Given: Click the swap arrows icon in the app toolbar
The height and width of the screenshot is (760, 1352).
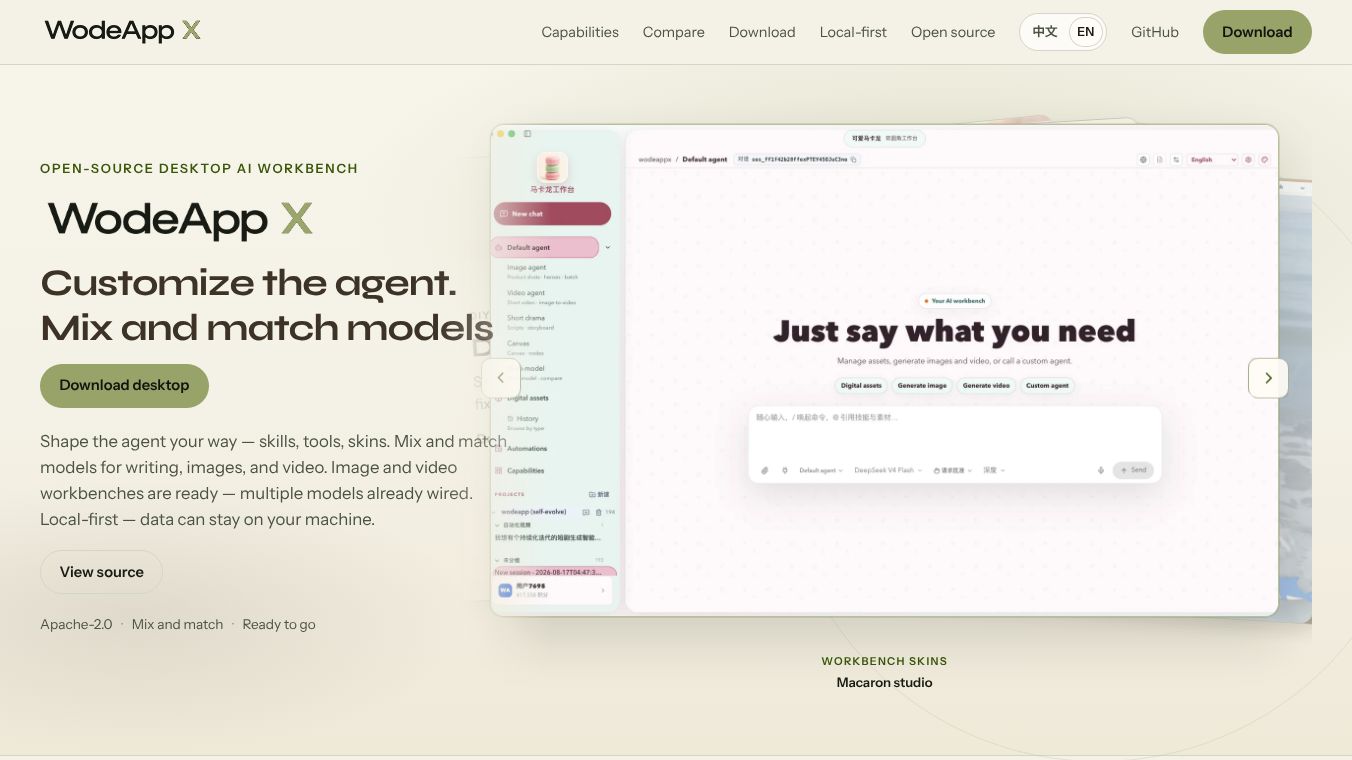Looking at the screenshot, I should [x=1176, y=159].
